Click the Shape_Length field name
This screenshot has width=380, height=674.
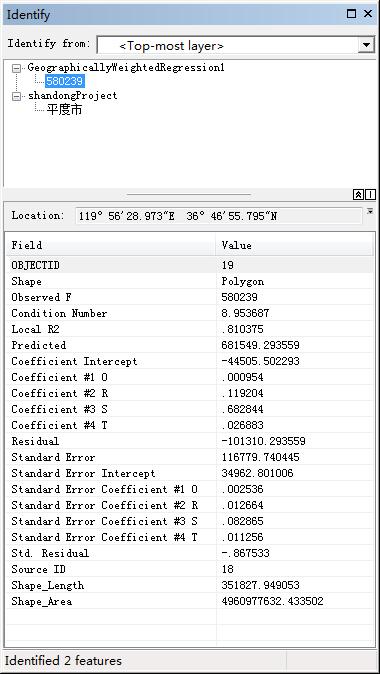(48, 585)
